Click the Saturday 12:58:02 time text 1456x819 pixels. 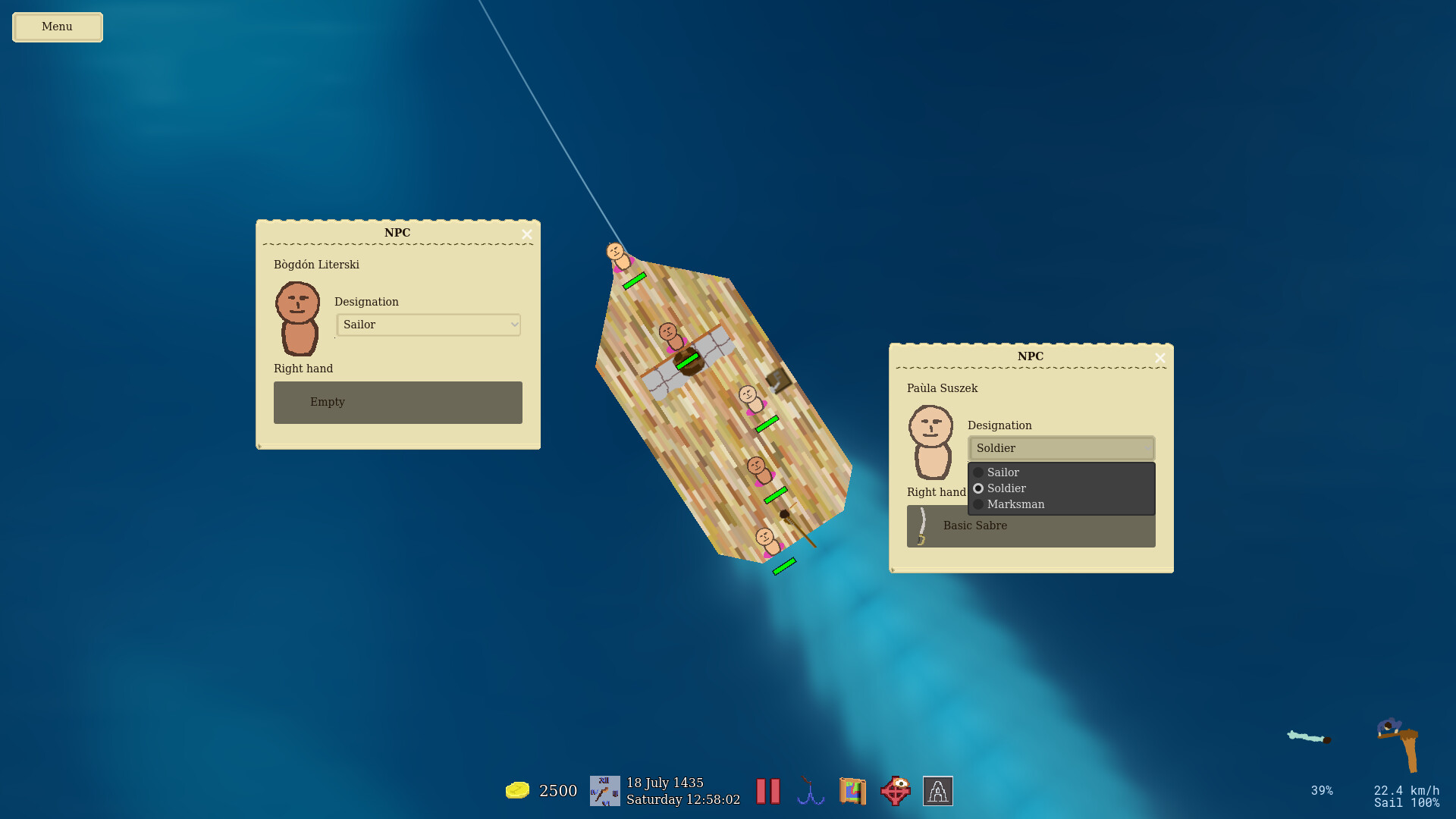(x=683, y=799)
